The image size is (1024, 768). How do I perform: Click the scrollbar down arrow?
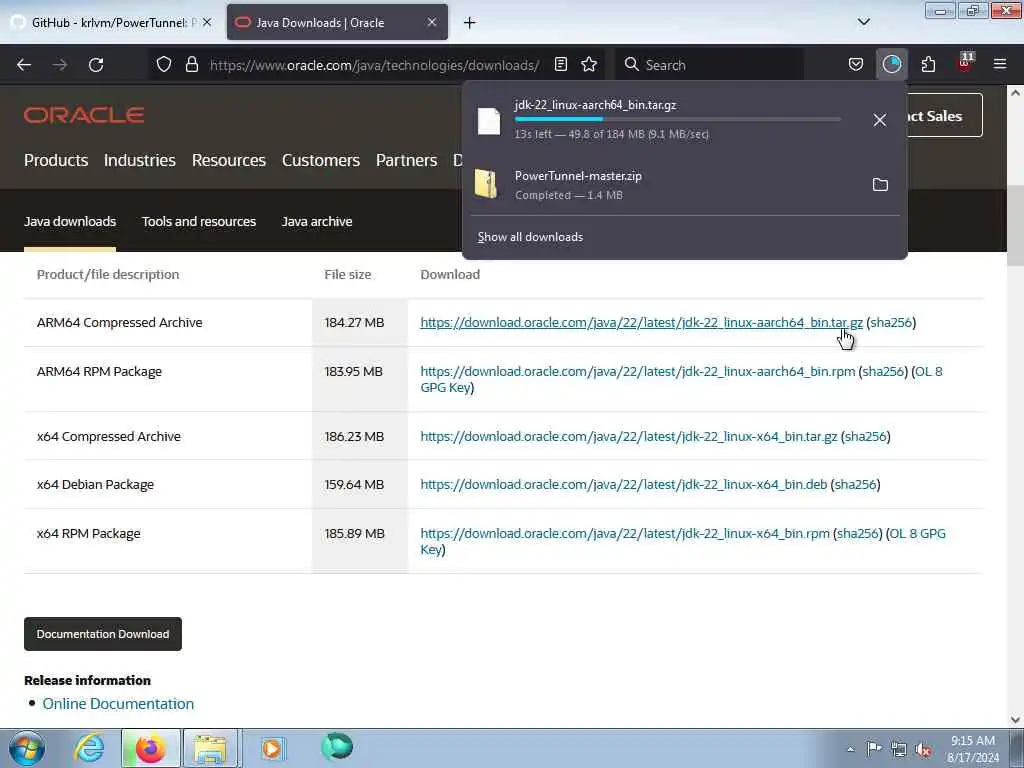(1015, 720)
